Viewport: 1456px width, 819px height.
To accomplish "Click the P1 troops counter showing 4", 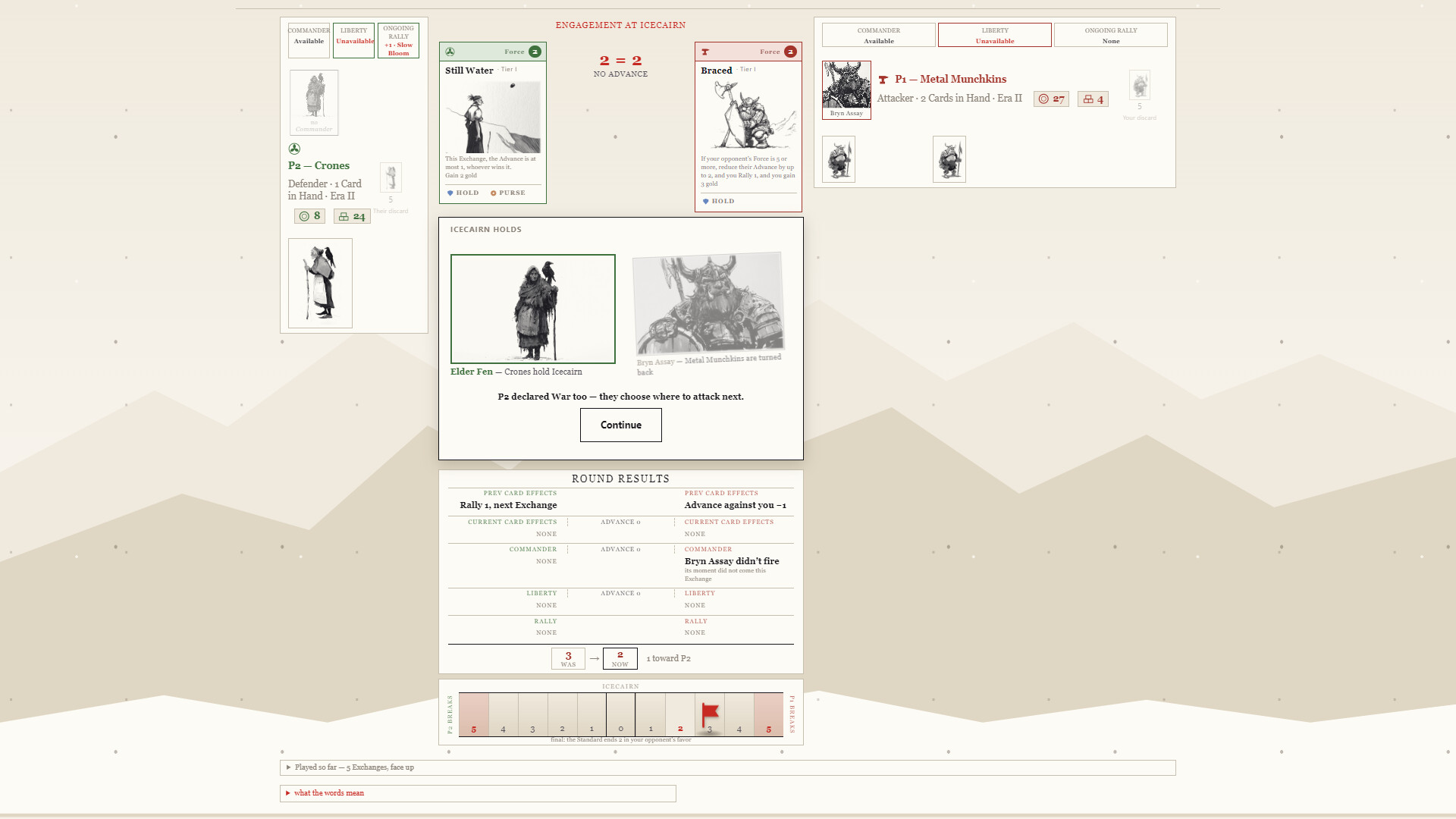I will pos(1093,99).
